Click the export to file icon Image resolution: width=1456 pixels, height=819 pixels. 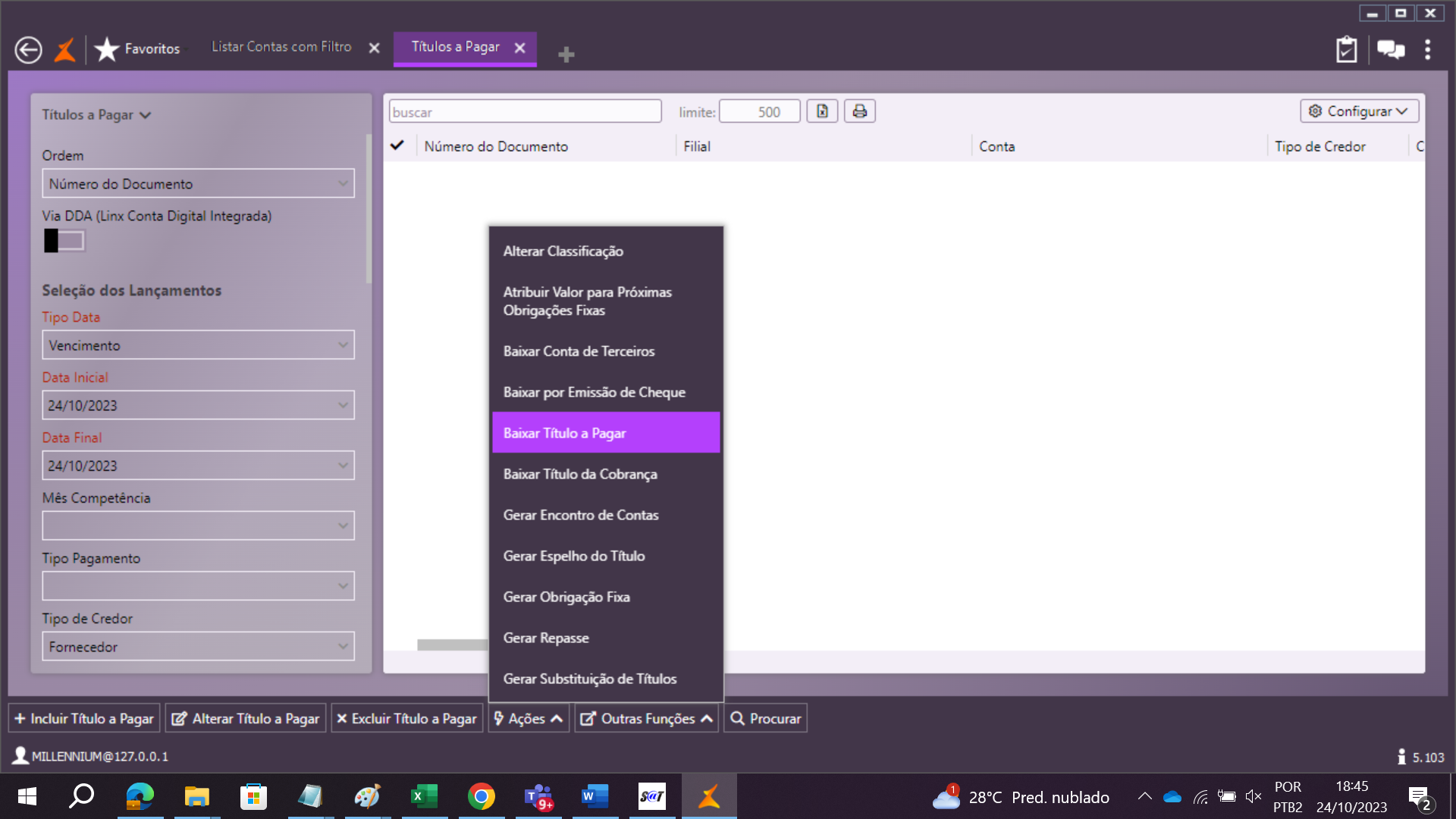(x=822, y=111)
